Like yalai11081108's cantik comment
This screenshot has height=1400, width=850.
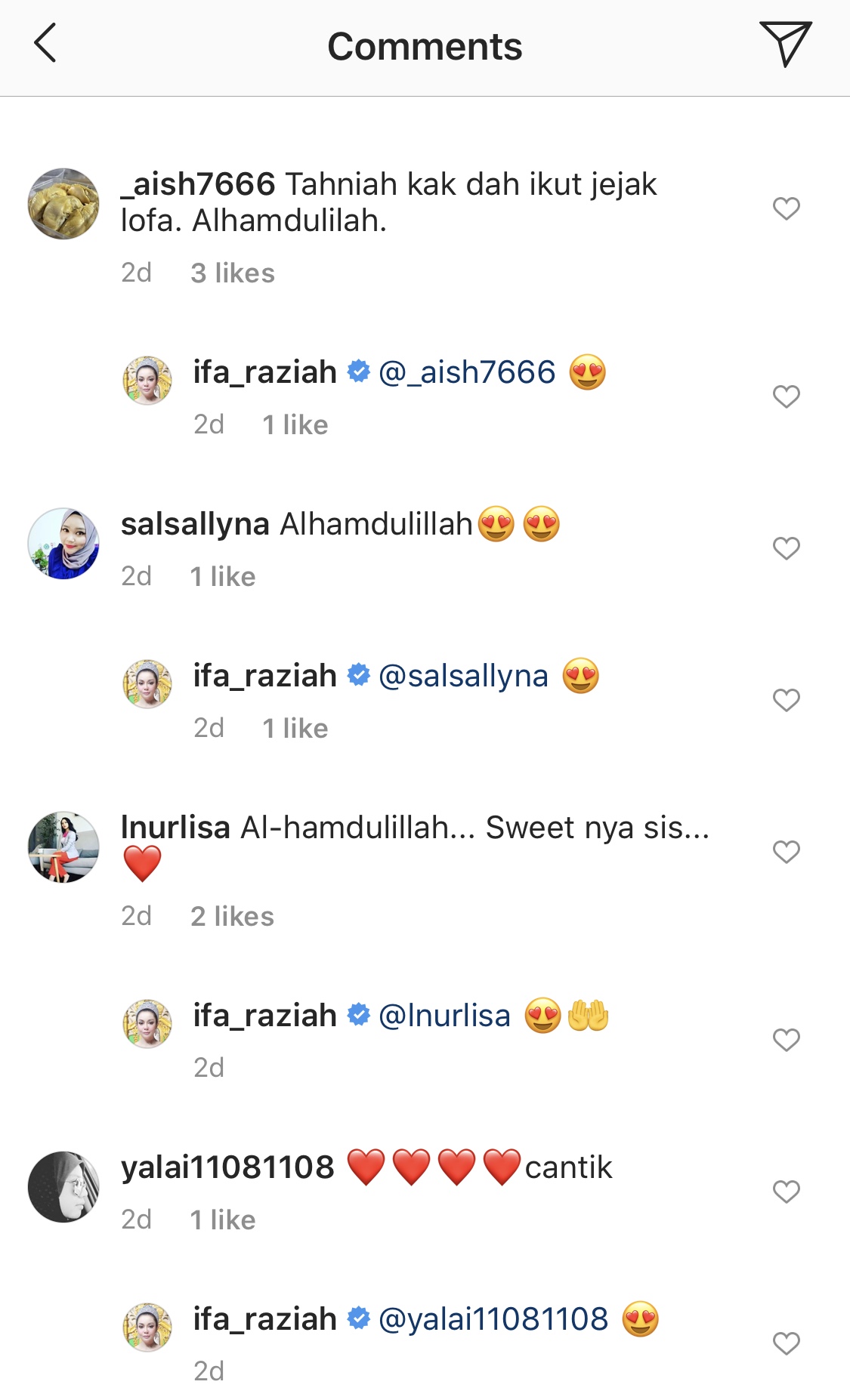786,1191
